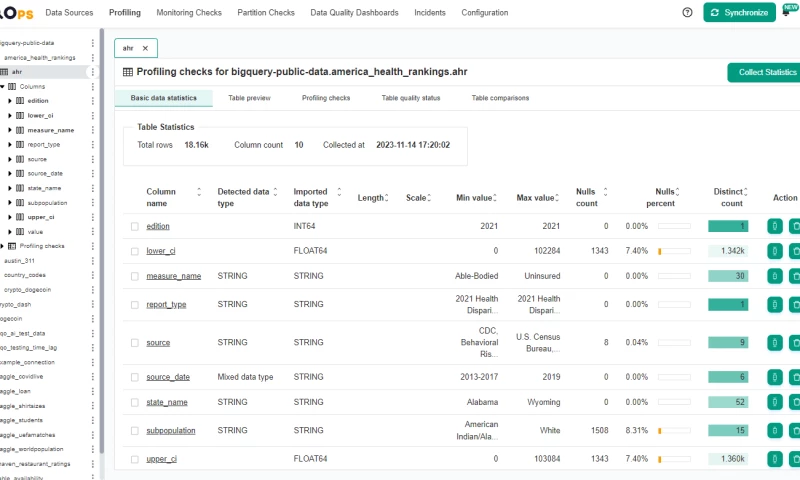
Task: Sort by Distinct count arrows
Action: (745, 192)
